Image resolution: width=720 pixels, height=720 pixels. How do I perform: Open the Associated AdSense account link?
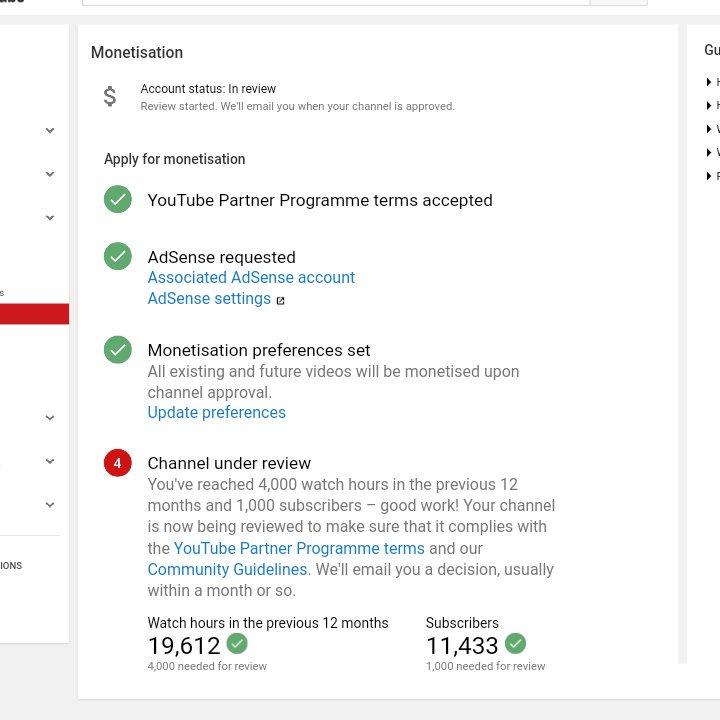(251, 277)
